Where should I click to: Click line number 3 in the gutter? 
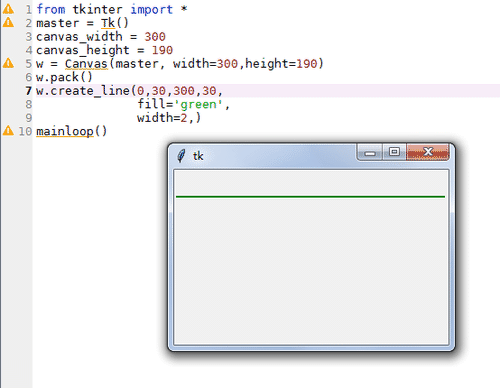[29, 37]
